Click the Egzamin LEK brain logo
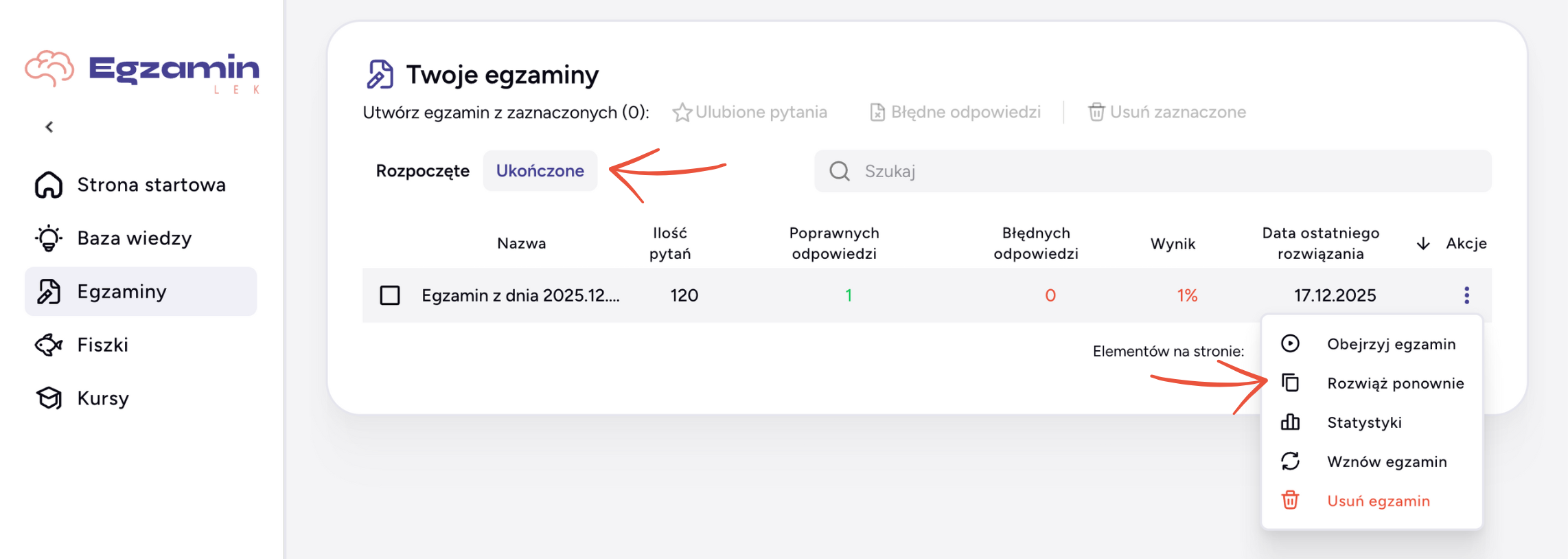Screen dimensions: 1568x559 pyautogui.click(x=141, y=71)
